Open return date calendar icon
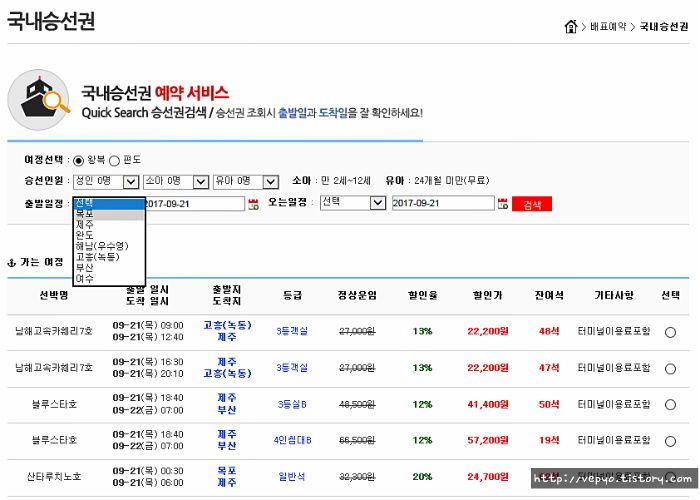 tap(503, 204)
